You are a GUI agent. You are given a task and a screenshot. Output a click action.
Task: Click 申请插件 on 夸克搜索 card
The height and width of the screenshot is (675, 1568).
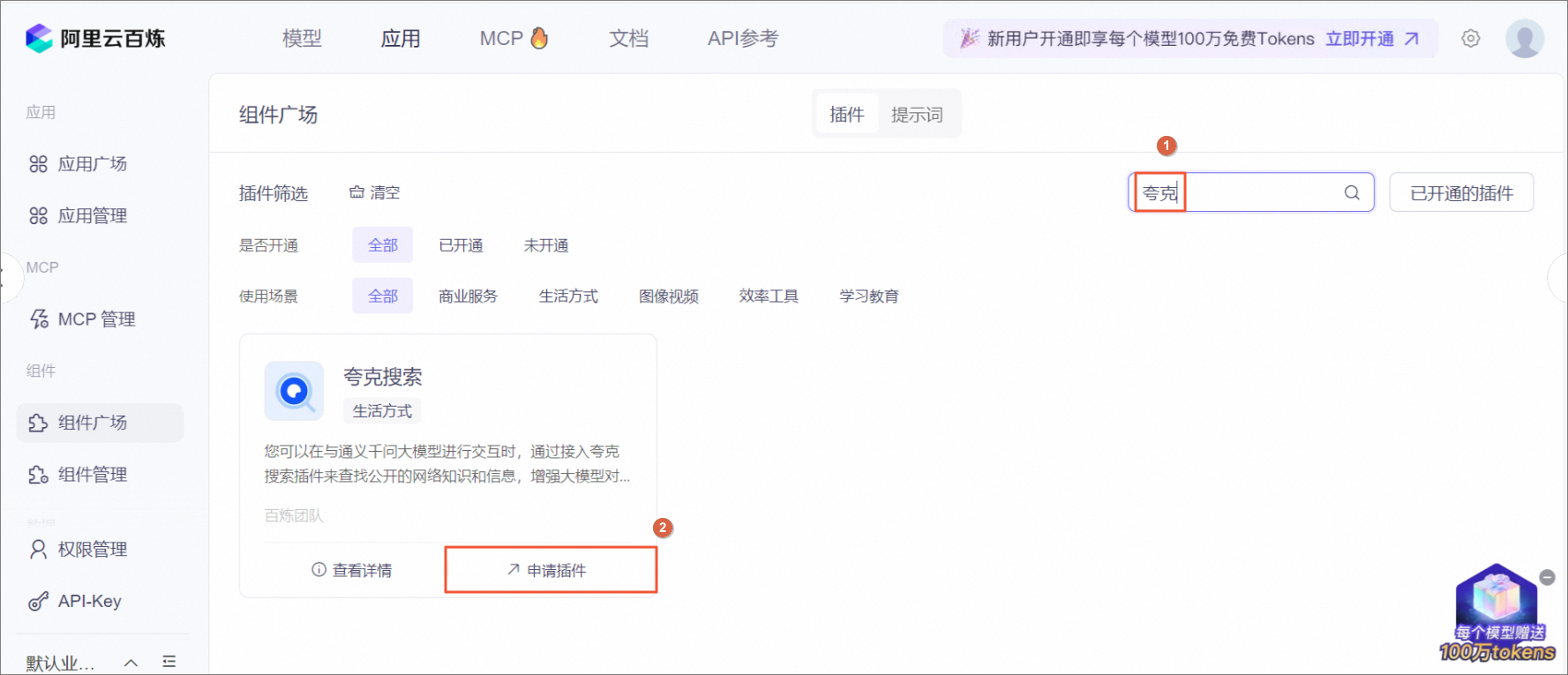click(x=551, y=570)
